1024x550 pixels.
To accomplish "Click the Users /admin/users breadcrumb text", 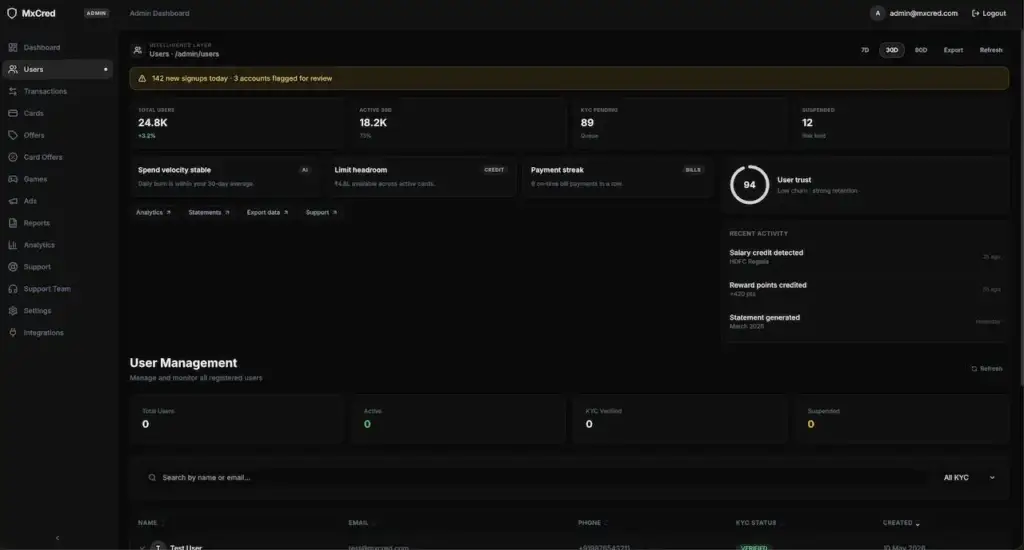I will click(184, 54).
